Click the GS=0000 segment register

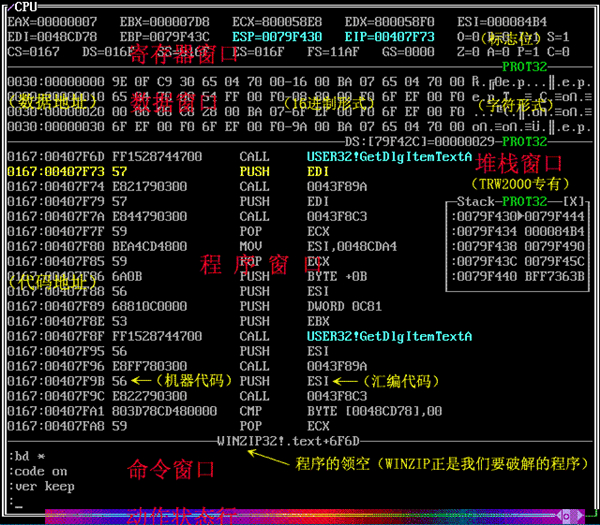(408, 52)
